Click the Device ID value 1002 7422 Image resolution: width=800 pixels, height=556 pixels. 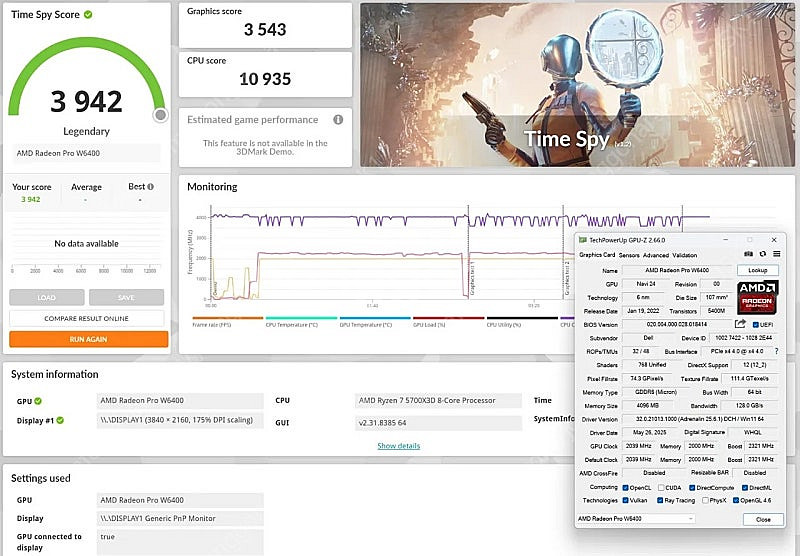click(x=743, y=338)
